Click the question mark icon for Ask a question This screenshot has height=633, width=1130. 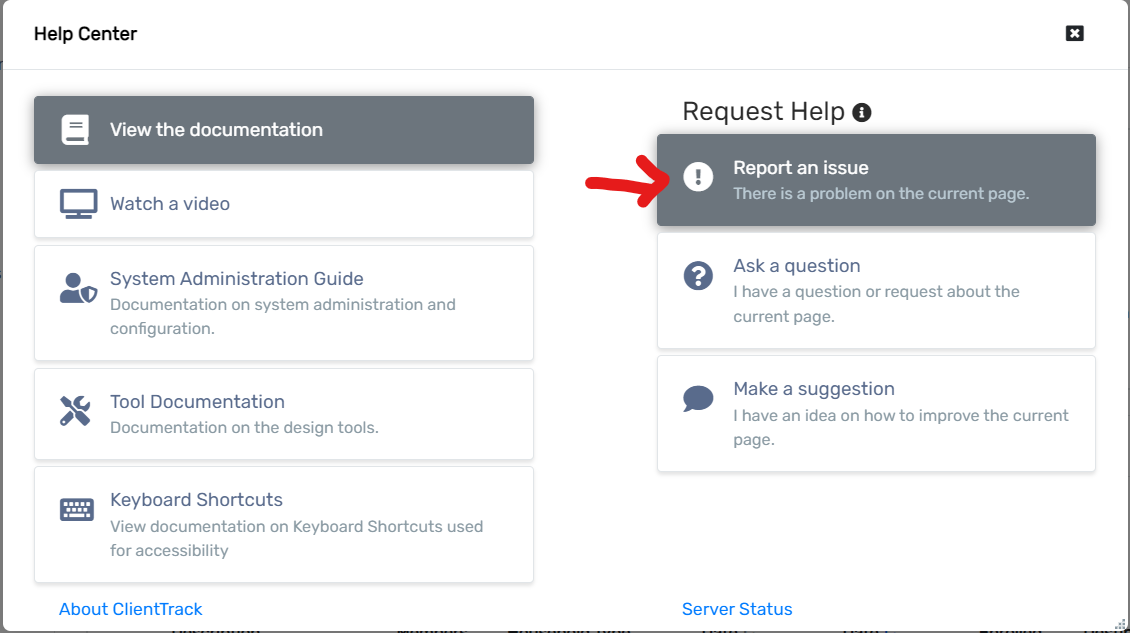pos(698,276)
